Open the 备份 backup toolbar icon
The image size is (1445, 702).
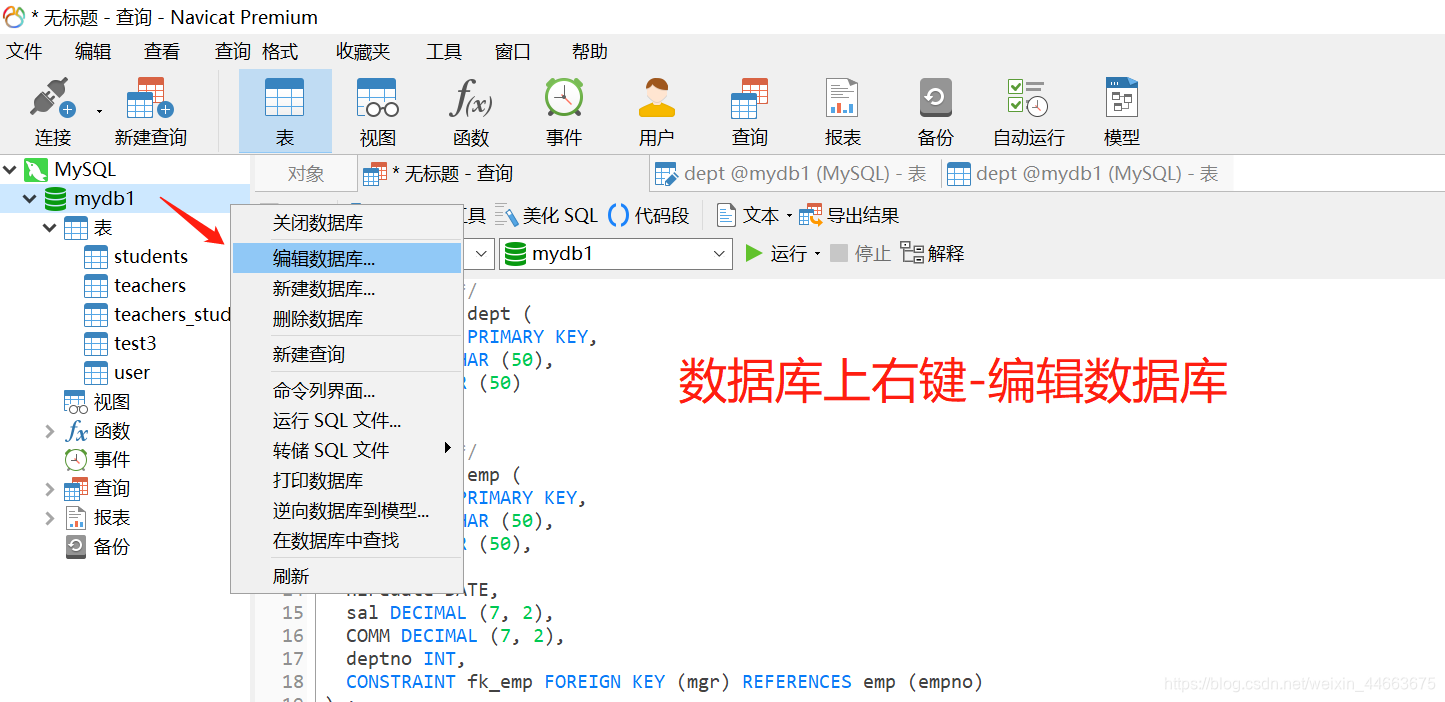[x=936, y=111]
